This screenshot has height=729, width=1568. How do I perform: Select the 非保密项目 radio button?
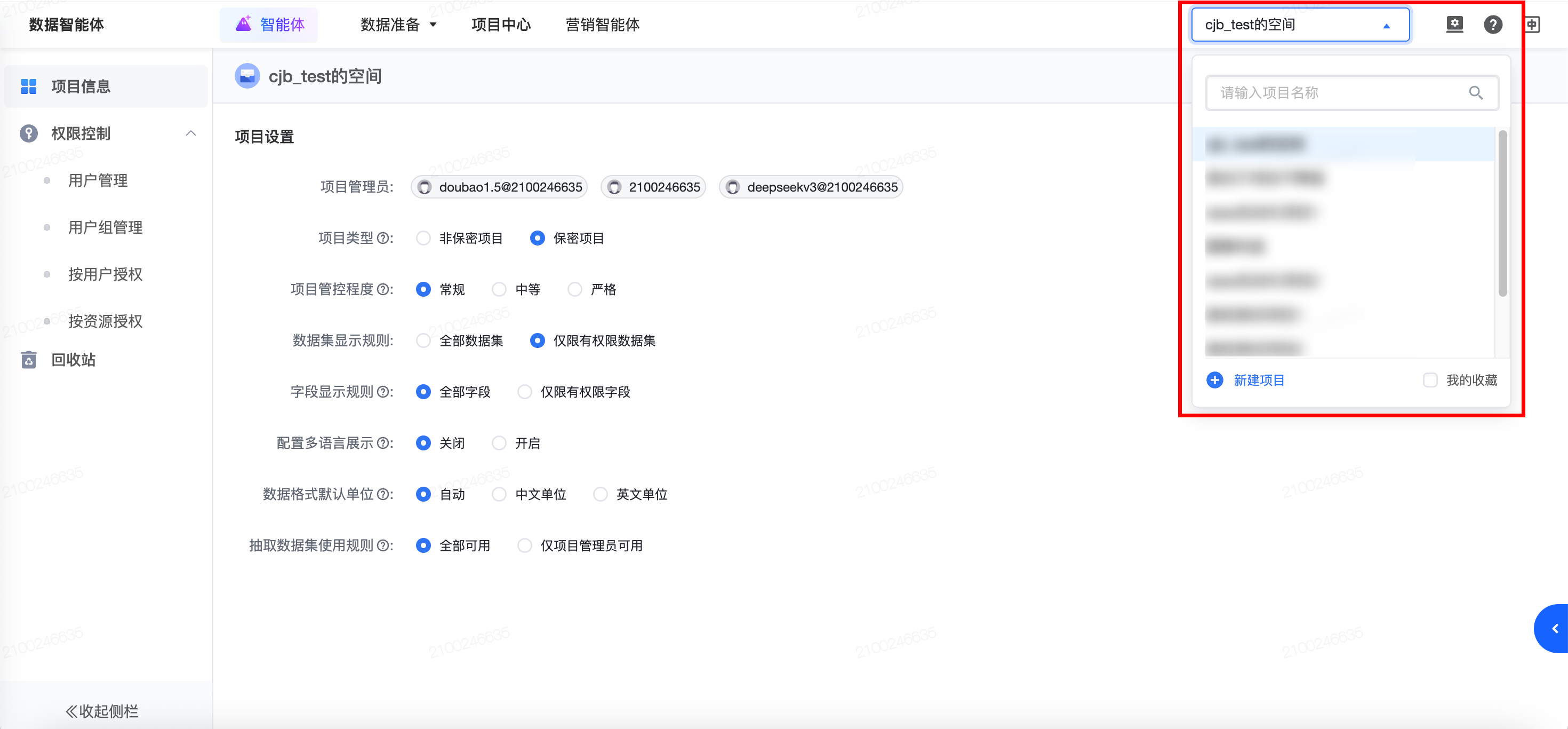tap(423, 238)
